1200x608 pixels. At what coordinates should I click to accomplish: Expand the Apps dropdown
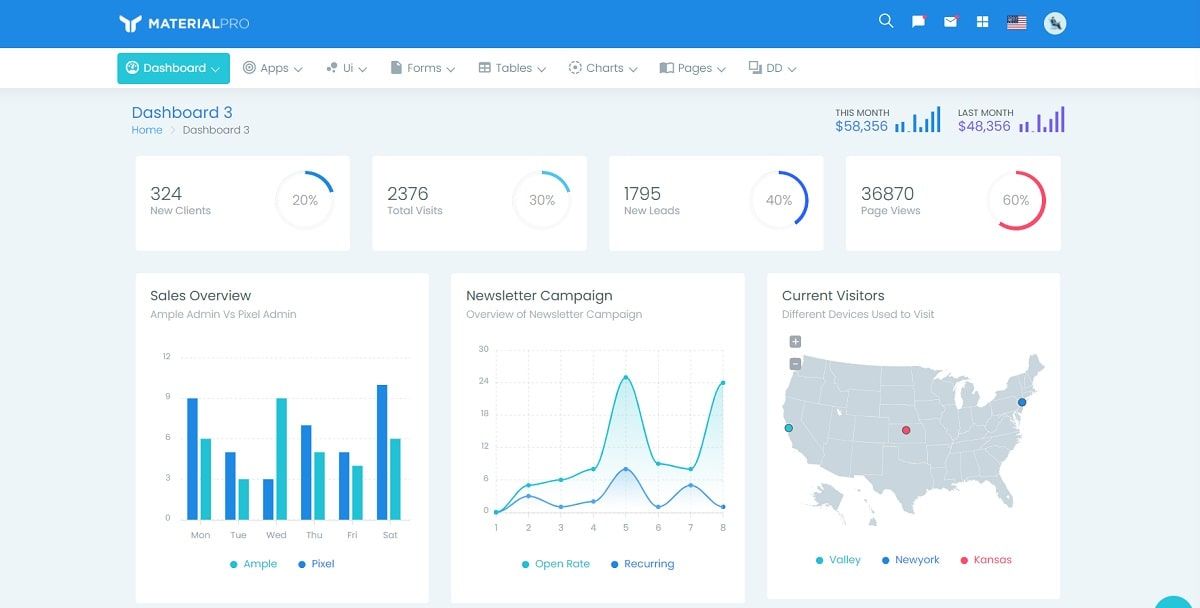[x=272, y=67]
